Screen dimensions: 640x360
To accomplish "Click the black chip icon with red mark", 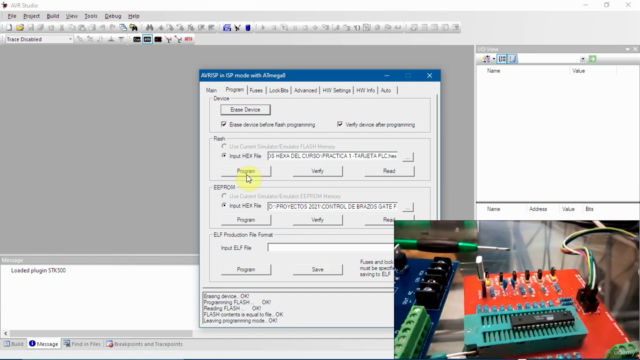I will click(x=158, y=39).
